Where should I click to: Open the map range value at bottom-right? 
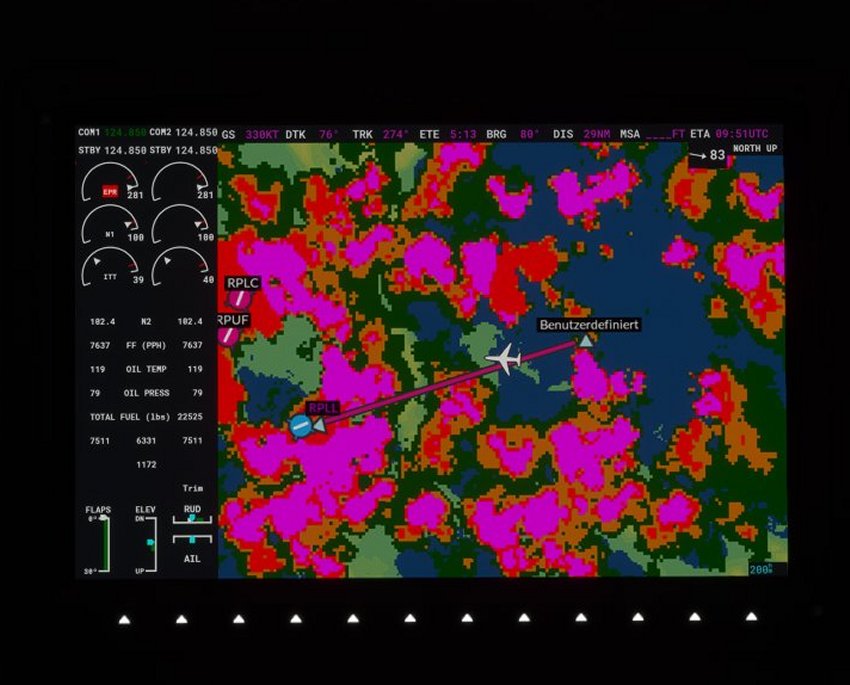[762, 569]
